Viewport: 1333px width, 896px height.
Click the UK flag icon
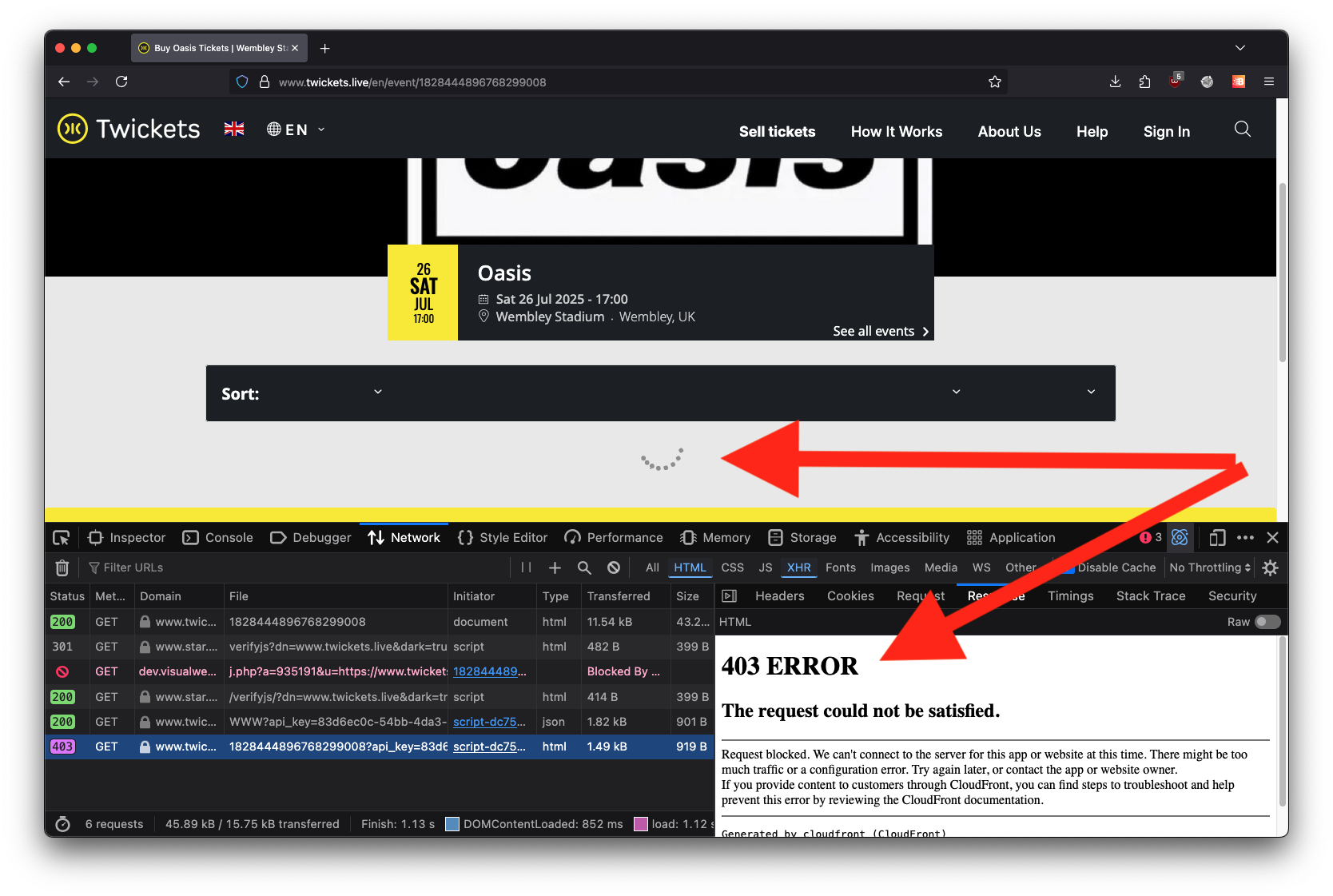(x=234, y=129)
